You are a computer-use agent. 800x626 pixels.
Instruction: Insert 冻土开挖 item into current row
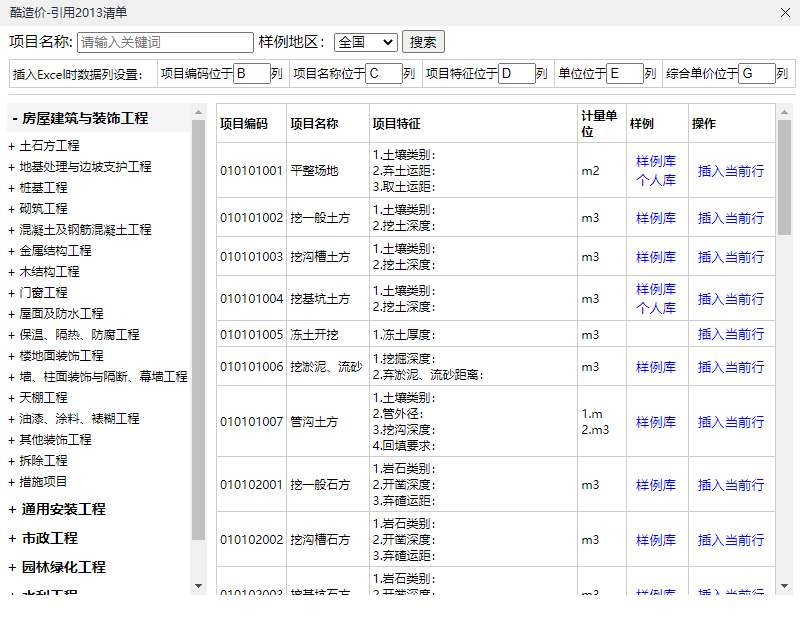731,334
